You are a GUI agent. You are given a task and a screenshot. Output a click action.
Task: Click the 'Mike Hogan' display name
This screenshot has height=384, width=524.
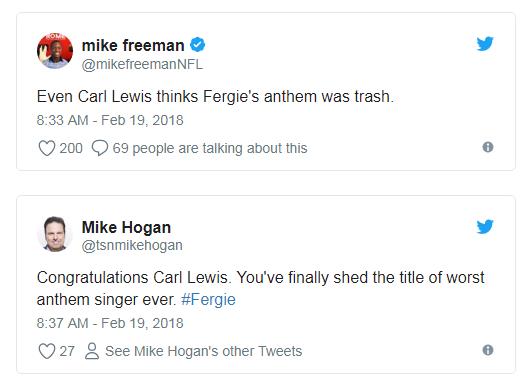click(126, 227)
